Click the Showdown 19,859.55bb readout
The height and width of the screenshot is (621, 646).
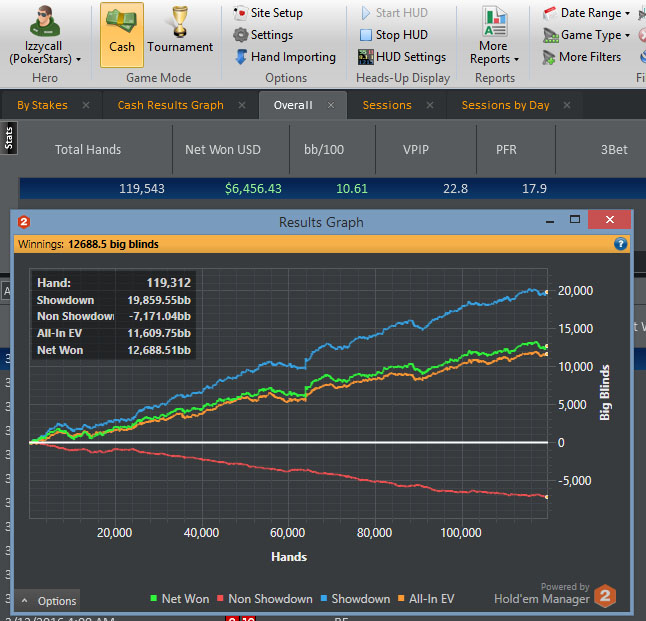tap(113, 300)
